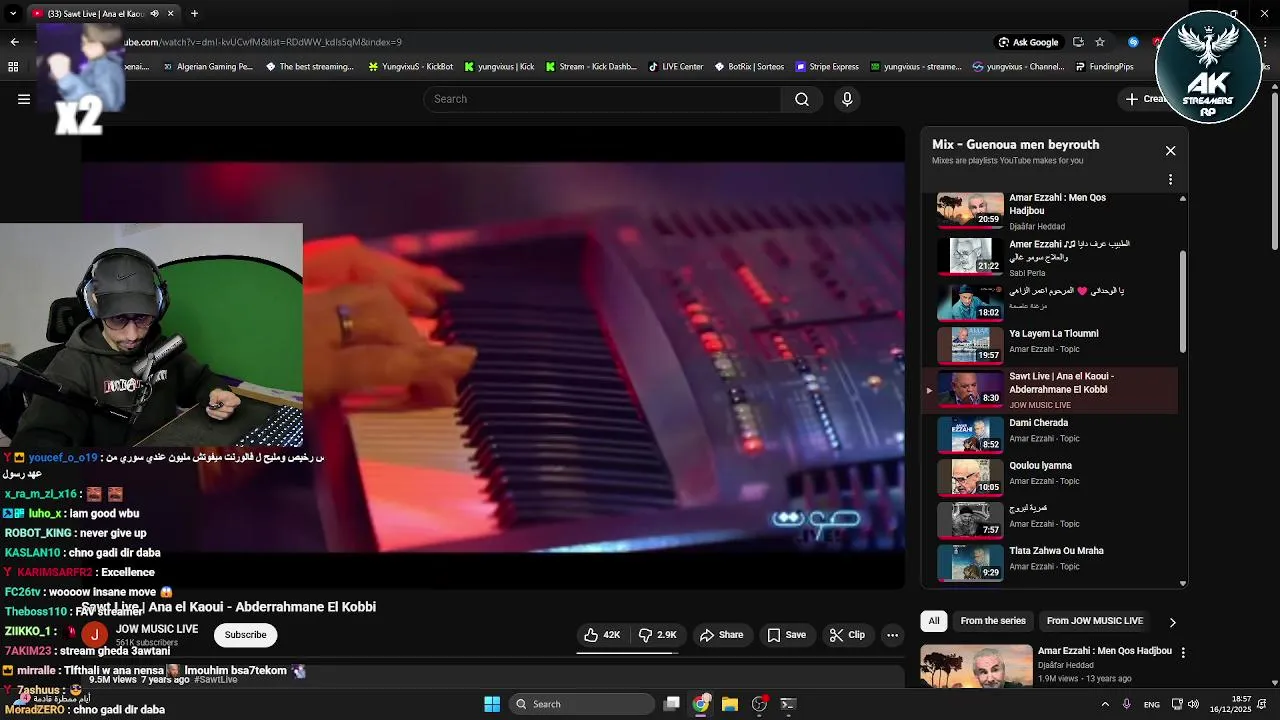
Task: Focus the YouTube search box
Action: coord(603,99)
